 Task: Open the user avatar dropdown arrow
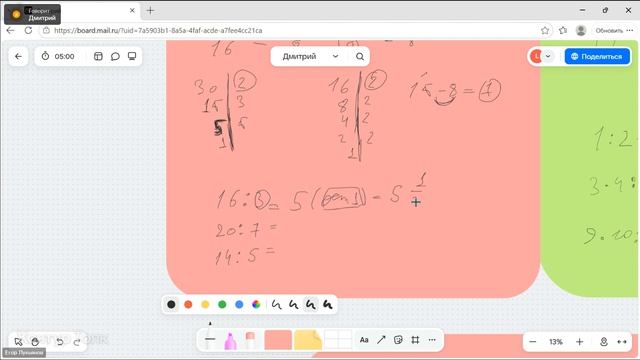click(548, 56)
